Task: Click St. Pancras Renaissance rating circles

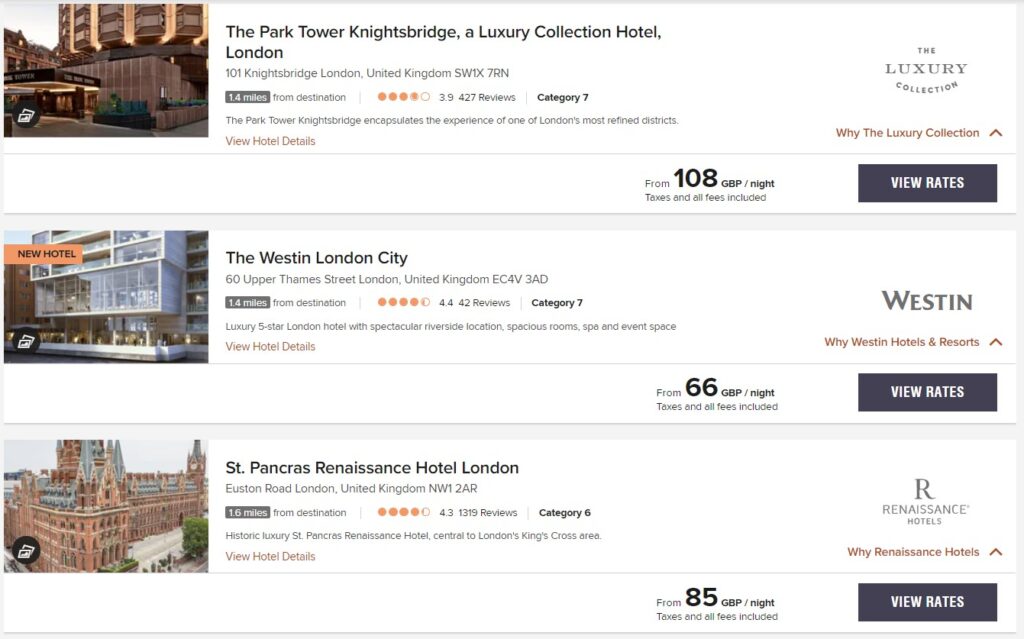Action: click(403, 512)
